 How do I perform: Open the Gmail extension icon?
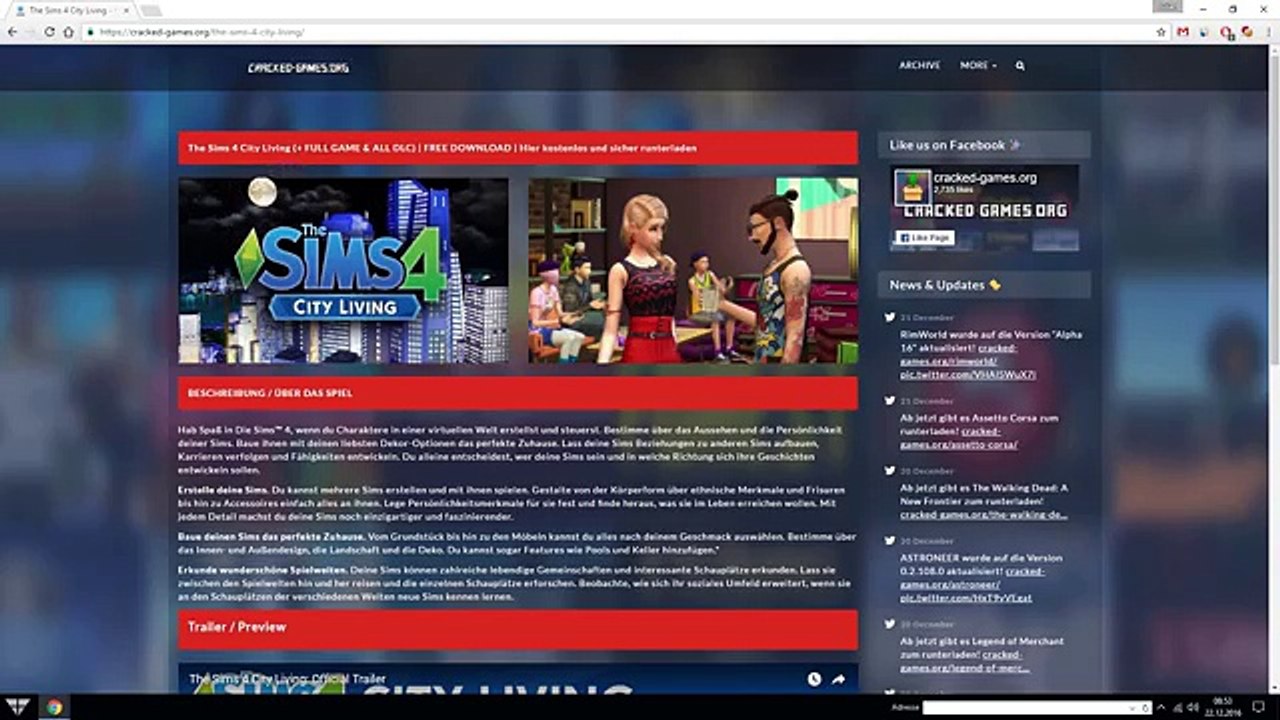1183,32
